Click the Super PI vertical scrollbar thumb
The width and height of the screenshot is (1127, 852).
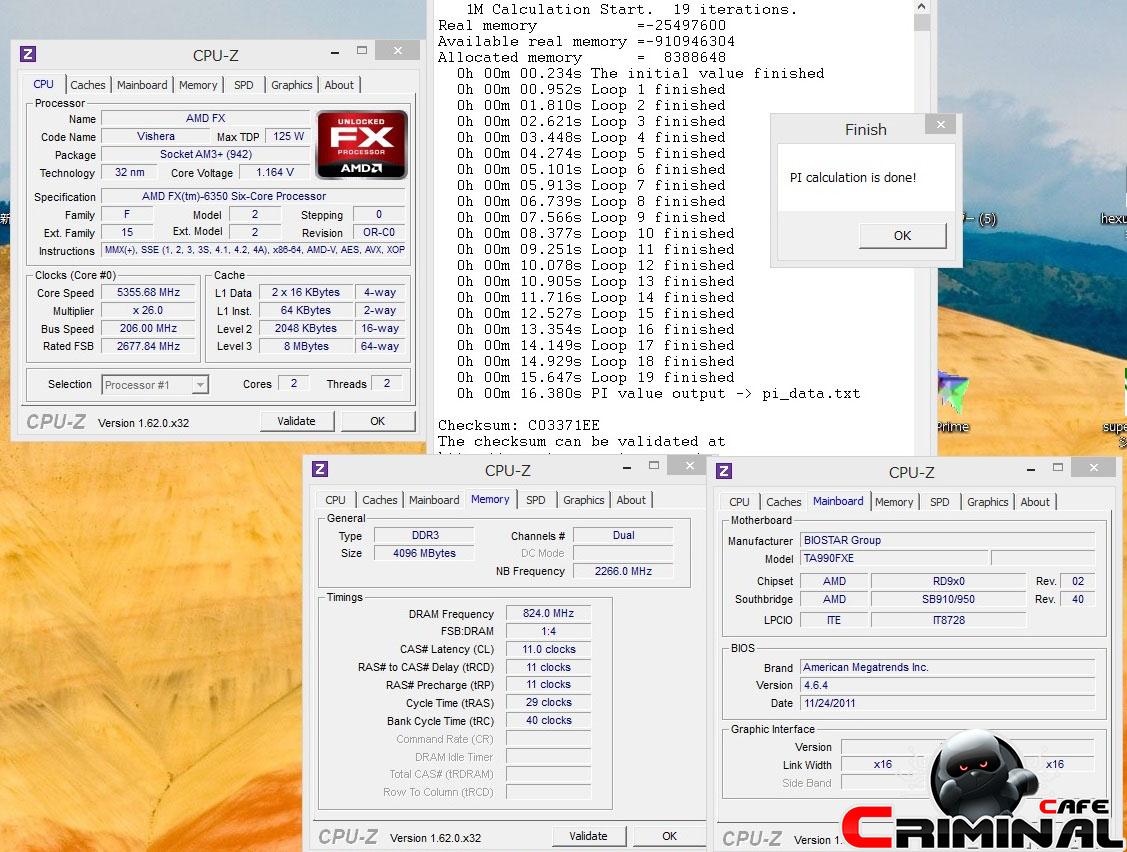point(922,22)
